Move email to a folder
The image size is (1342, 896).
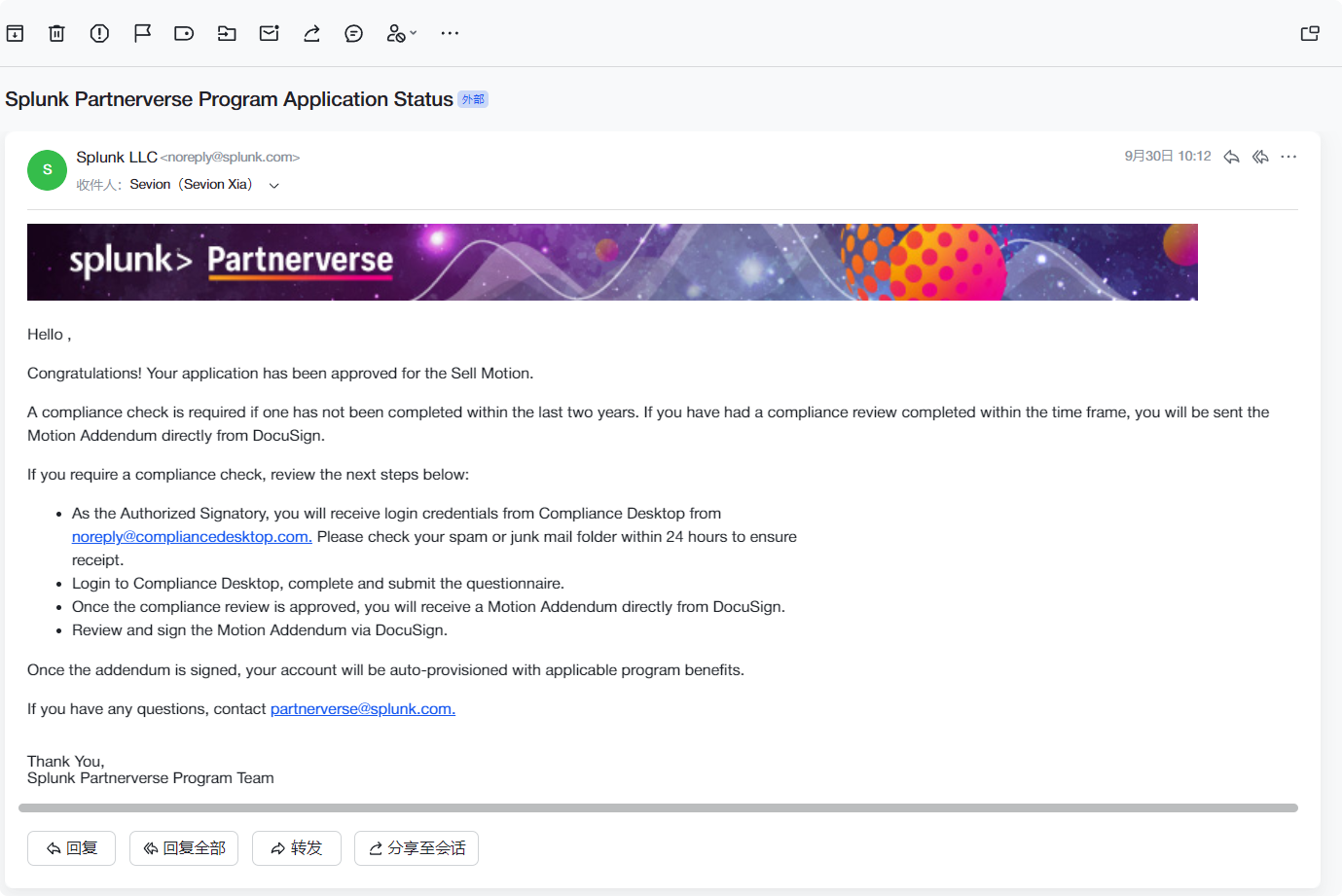pyautogui.click(x=227, y=34)
